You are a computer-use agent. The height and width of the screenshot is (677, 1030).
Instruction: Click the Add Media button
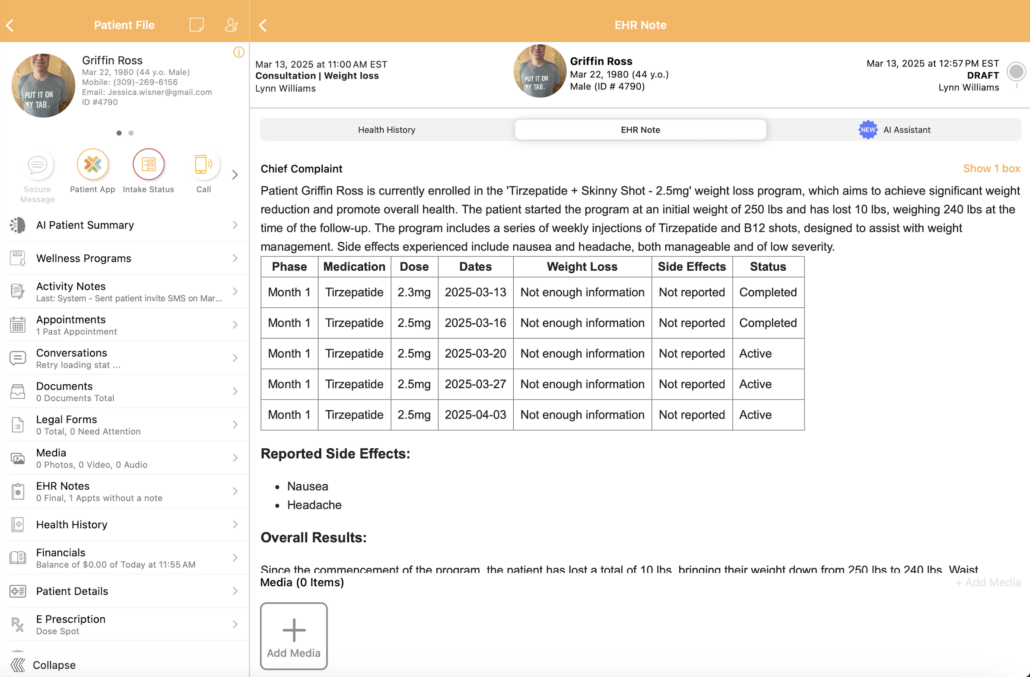tap(293, 635)
